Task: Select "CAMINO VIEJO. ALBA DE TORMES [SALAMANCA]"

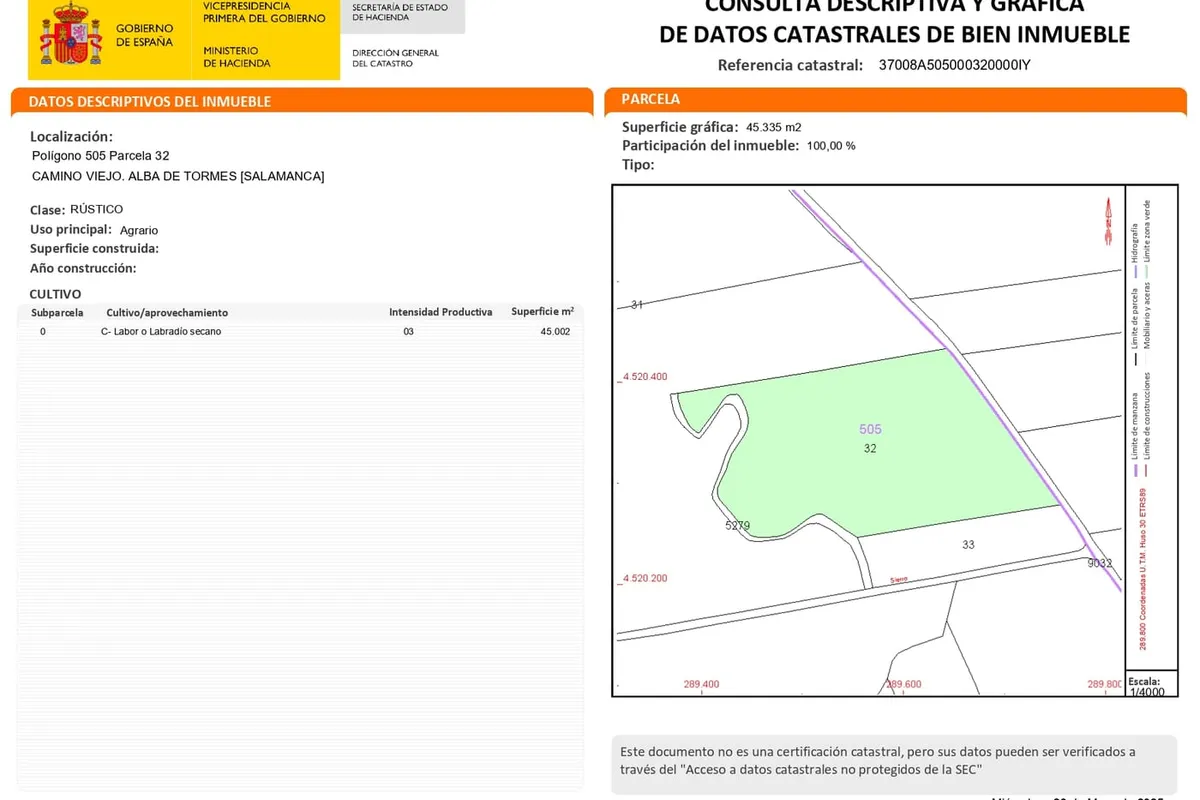Action: click(x=178, y=176)
